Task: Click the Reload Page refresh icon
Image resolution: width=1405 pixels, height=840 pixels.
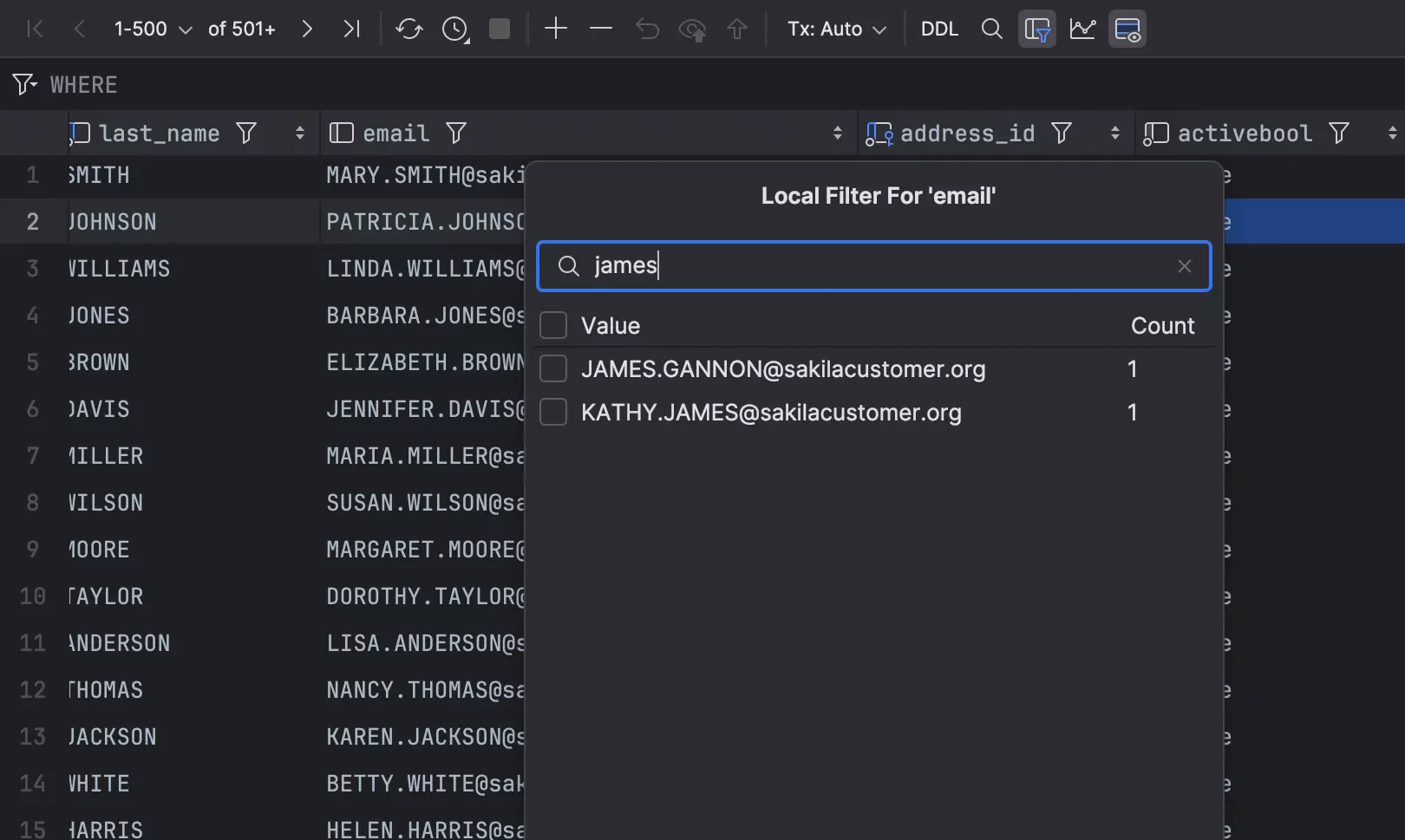Action: [x=408, y=29]
